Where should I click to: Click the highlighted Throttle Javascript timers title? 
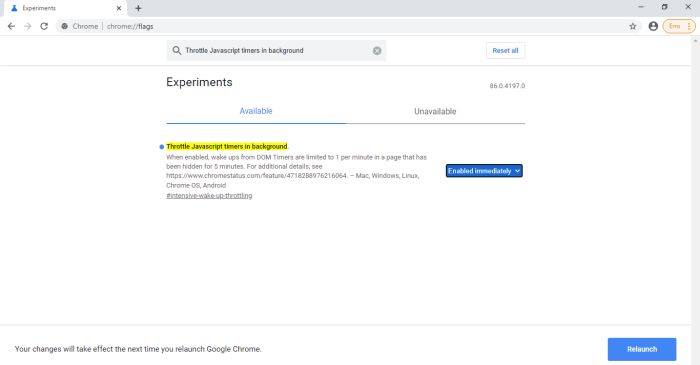[227, 146]
